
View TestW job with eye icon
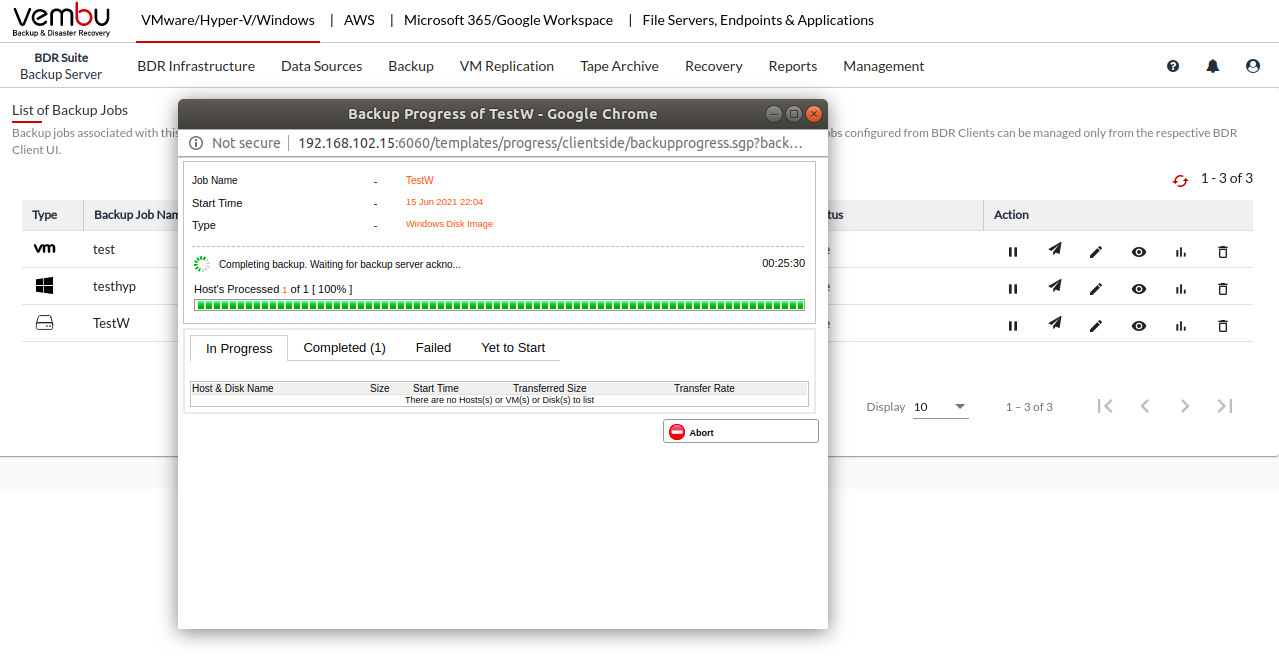[1139, 326]
